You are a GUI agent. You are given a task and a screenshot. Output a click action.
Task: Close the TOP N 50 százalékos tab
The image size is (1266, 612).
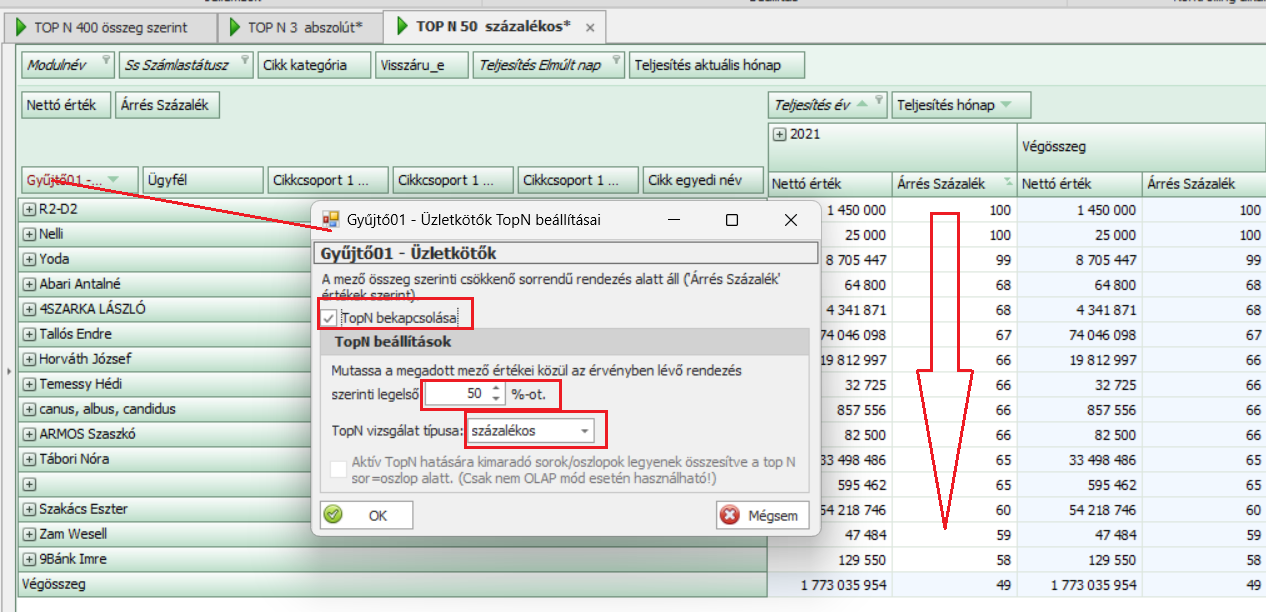(x=590, y=27)
